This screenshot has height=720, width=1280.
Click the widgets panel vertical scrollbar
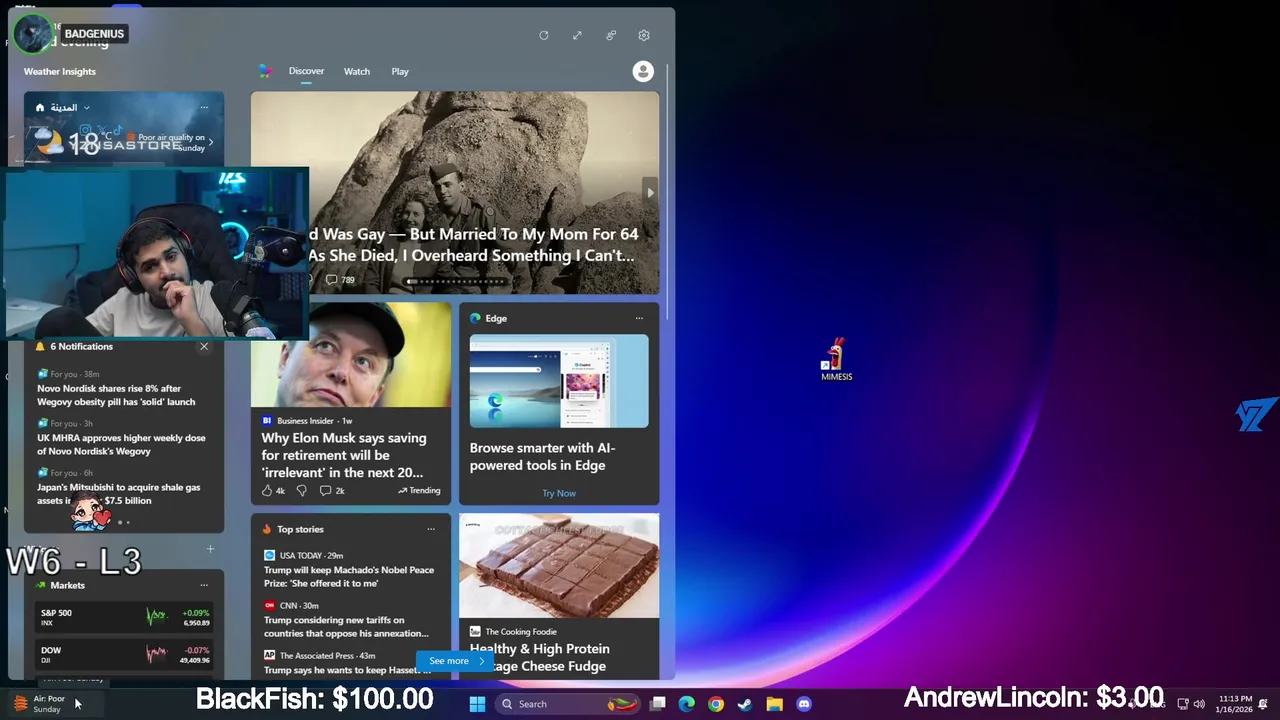click(667, 190)
